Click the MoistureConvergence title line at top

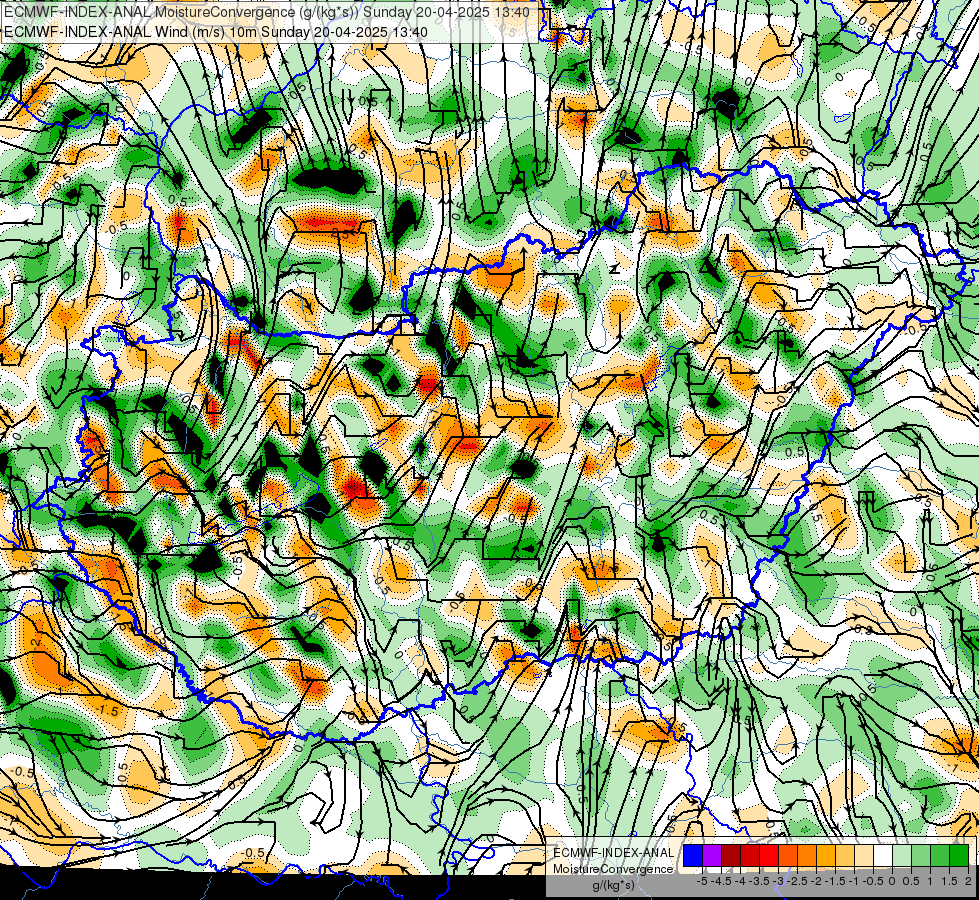click(267, 12)
